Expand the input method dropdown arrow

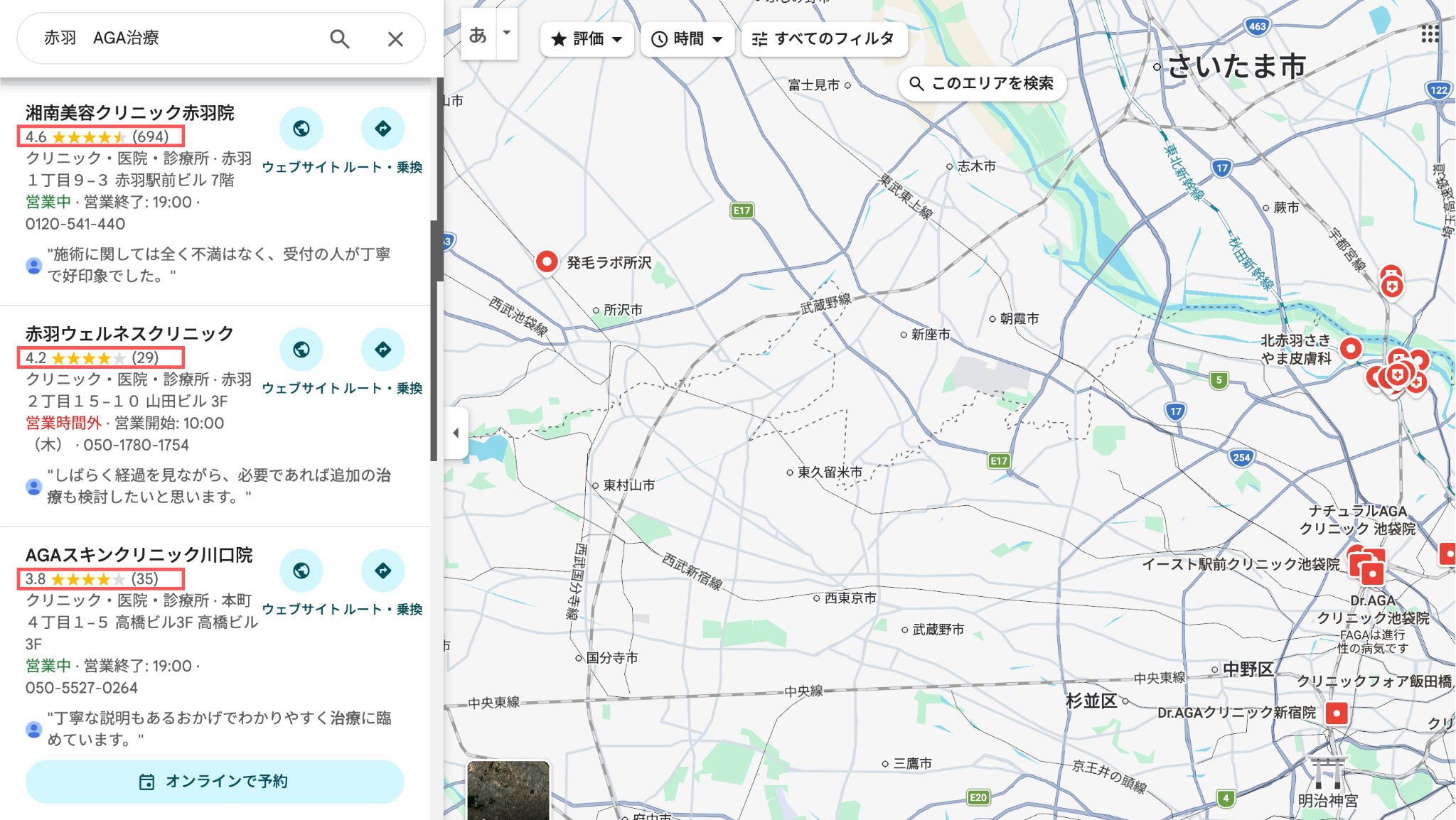pyautogui.click(x=507, y=33)
